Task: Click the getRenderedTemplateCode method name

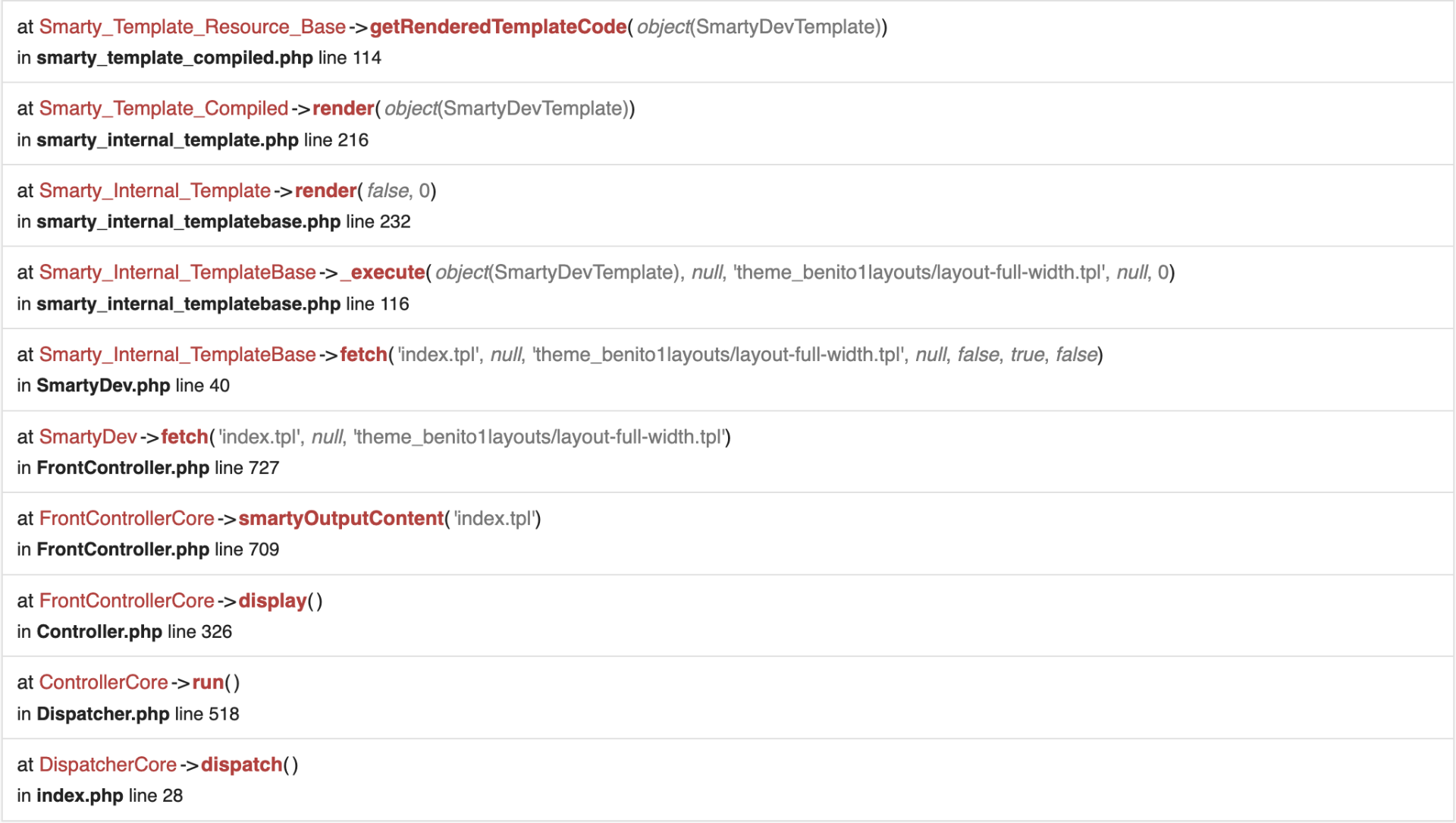Action: click(x=497, y=27)
